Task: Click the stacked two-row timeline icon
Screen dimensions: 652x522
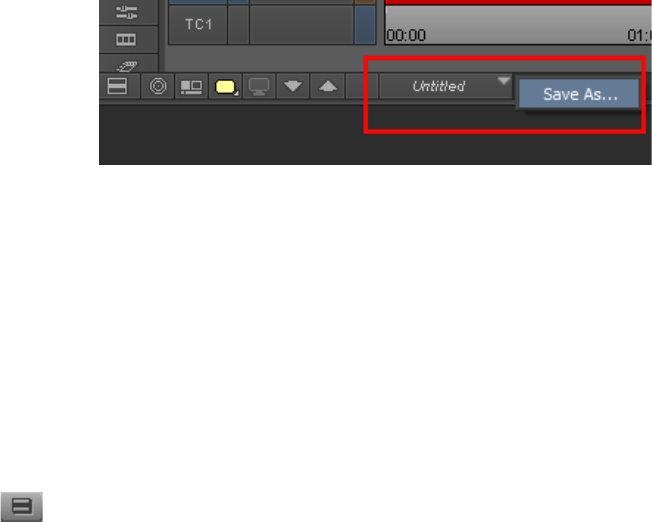Action: coord(117,86)
